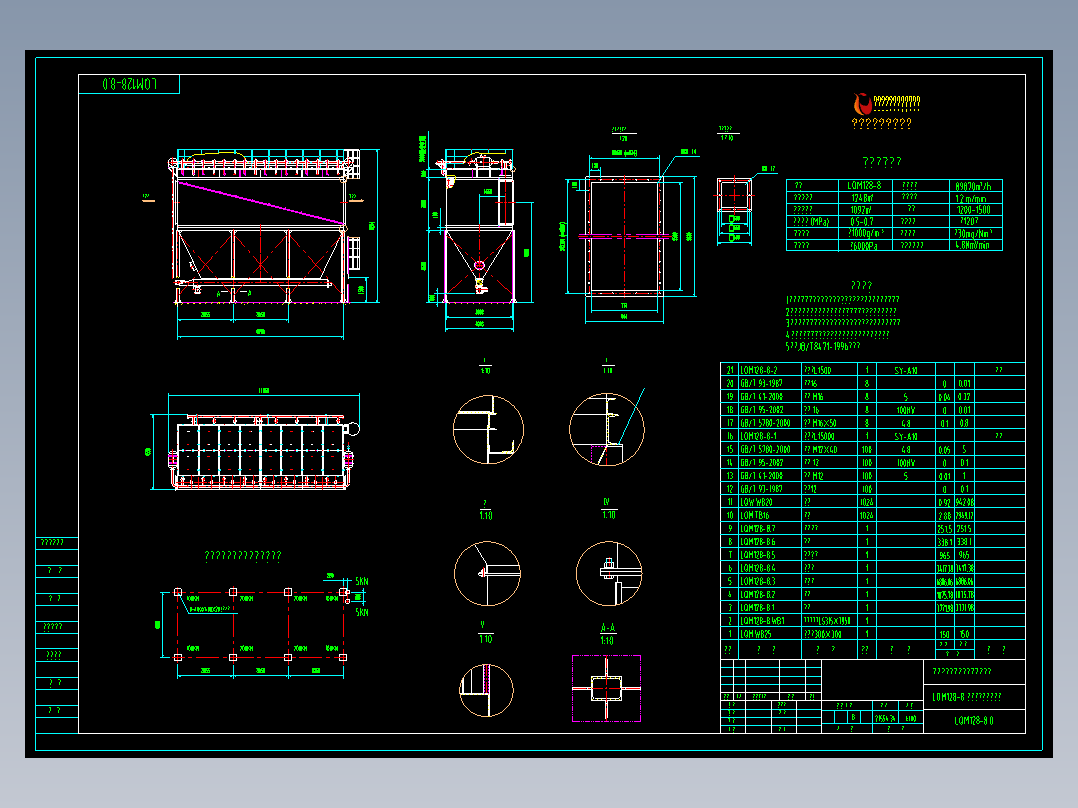Click the LQM128-8.3 cell in row 5
This screenshot has width=1078, height=808.
770,581
